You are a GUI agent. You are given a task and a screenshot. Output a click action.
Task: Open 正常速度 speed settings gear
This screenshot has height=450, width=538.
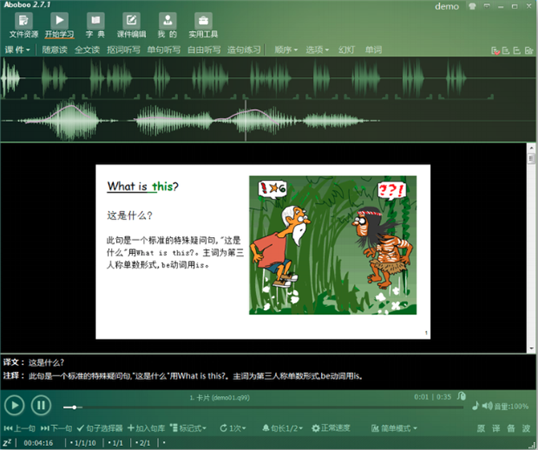(x=331, y=428)
